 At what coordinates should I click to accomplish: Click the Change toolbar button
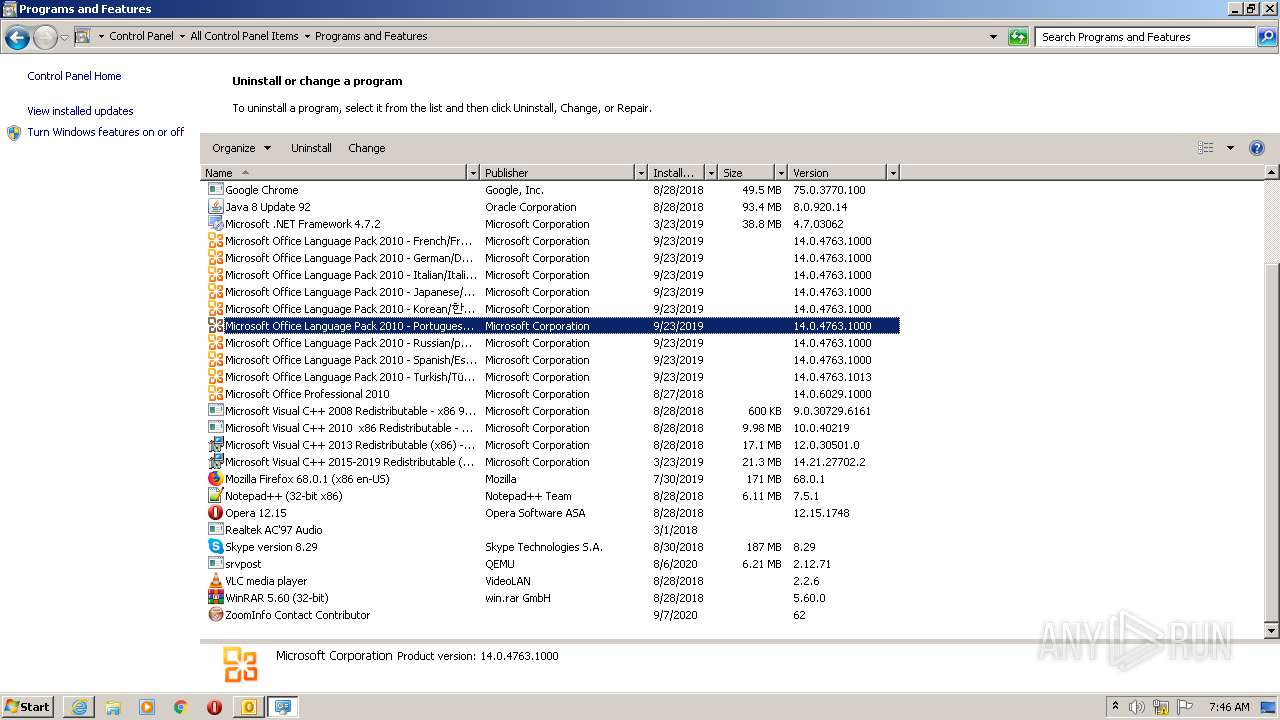pyautogui.click(x=367, y=148)
